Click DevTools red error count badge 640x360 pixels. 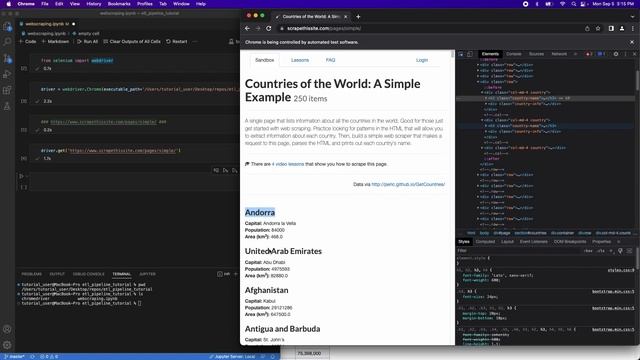point(589,54)
